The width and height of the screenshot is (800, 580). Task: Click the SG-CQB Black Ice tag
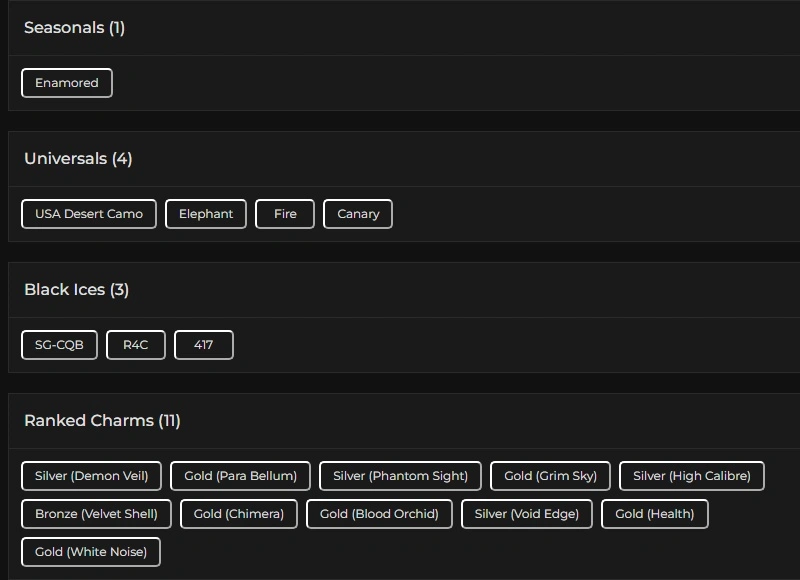[59, 345]
